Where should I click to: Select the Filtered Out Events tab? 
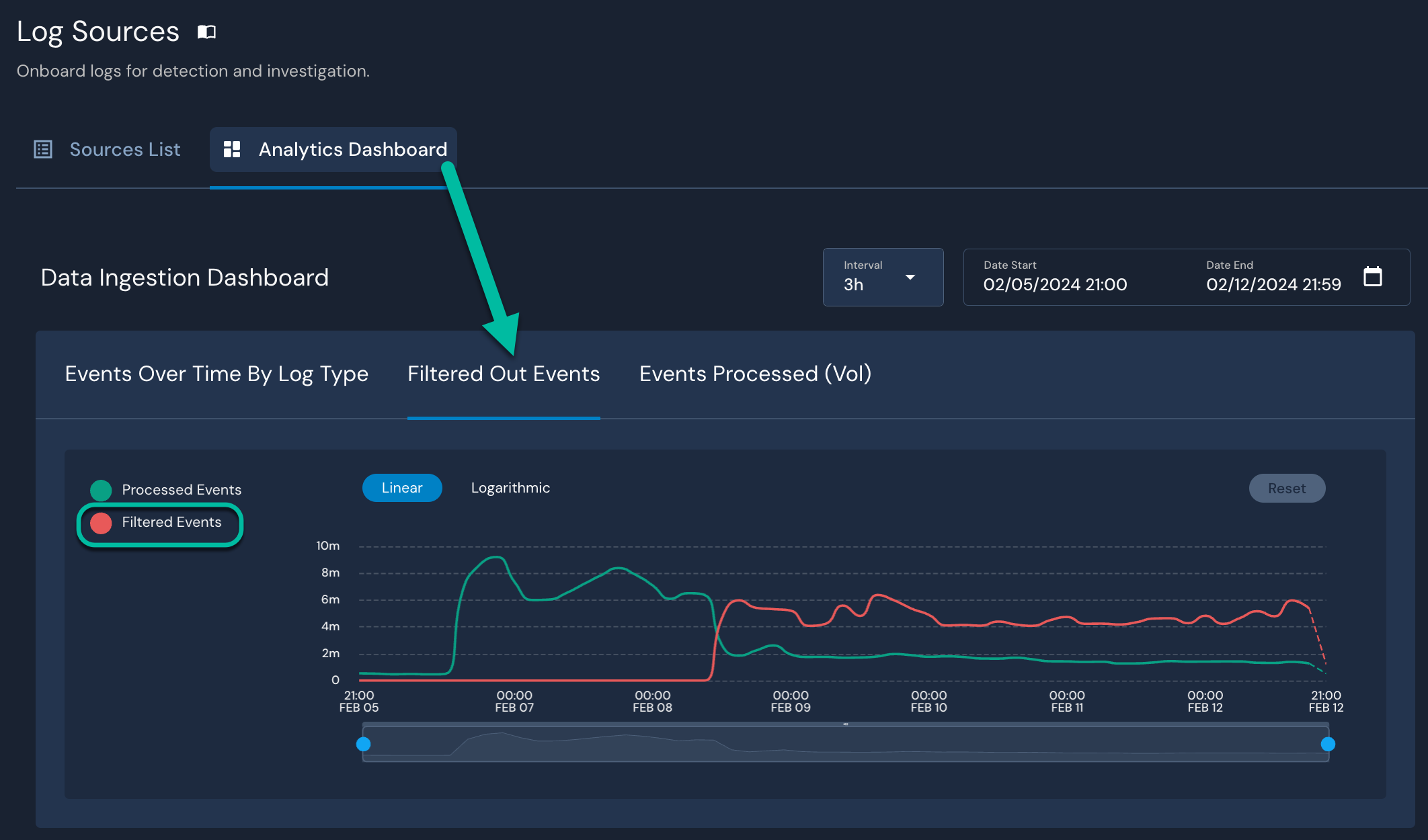[x=504, y=374]
